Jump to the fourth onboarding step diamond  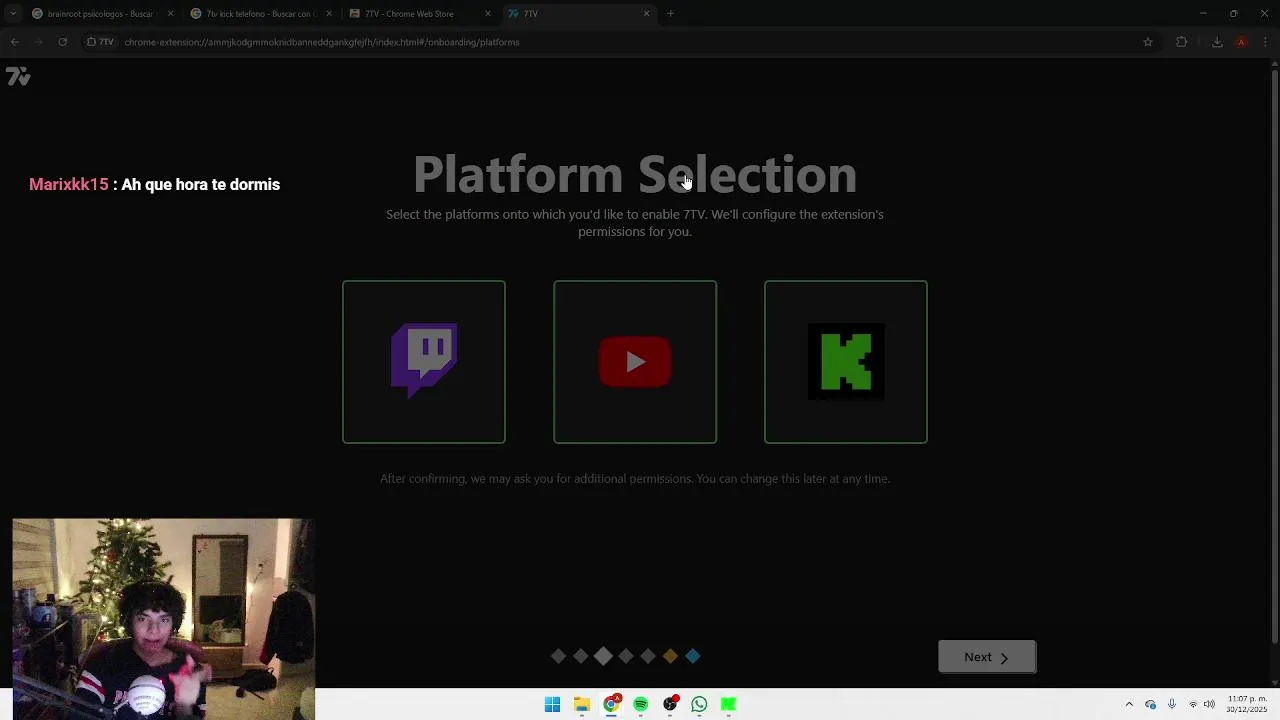pyautogui.click(x=626, y=656)
